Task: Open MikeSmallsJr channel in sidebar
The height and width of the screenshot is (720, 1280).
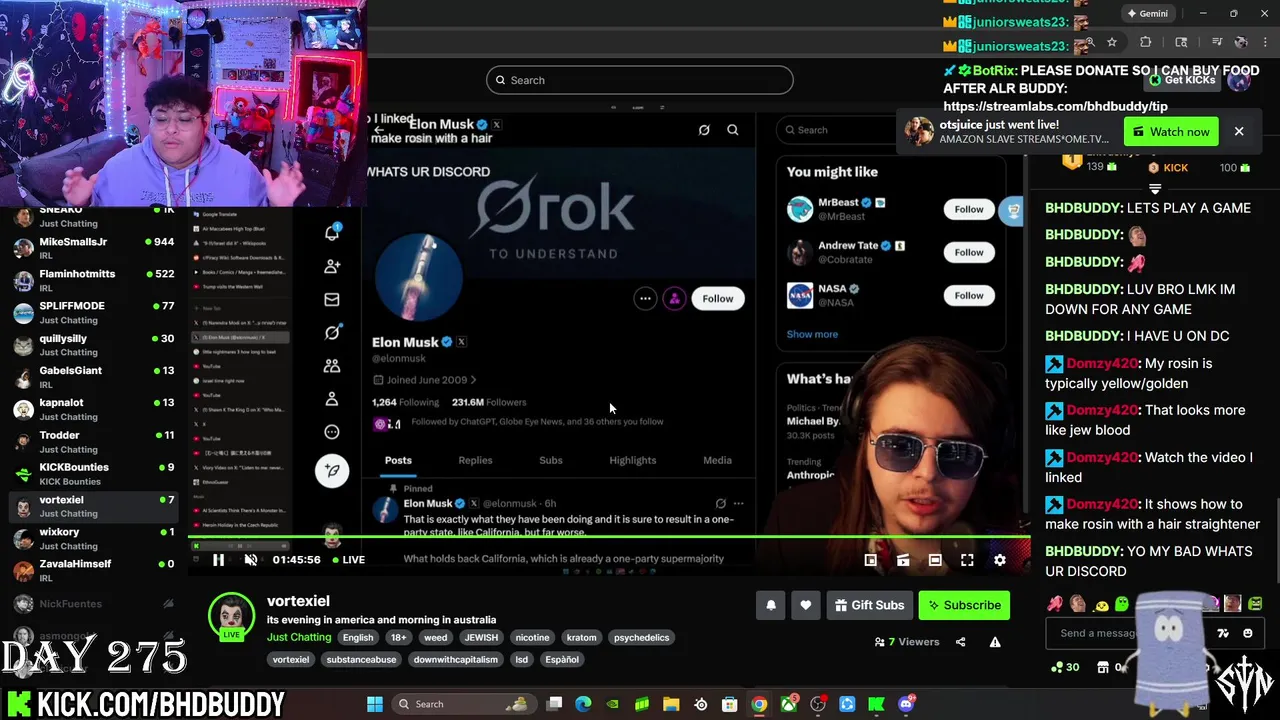Action: 95,249
